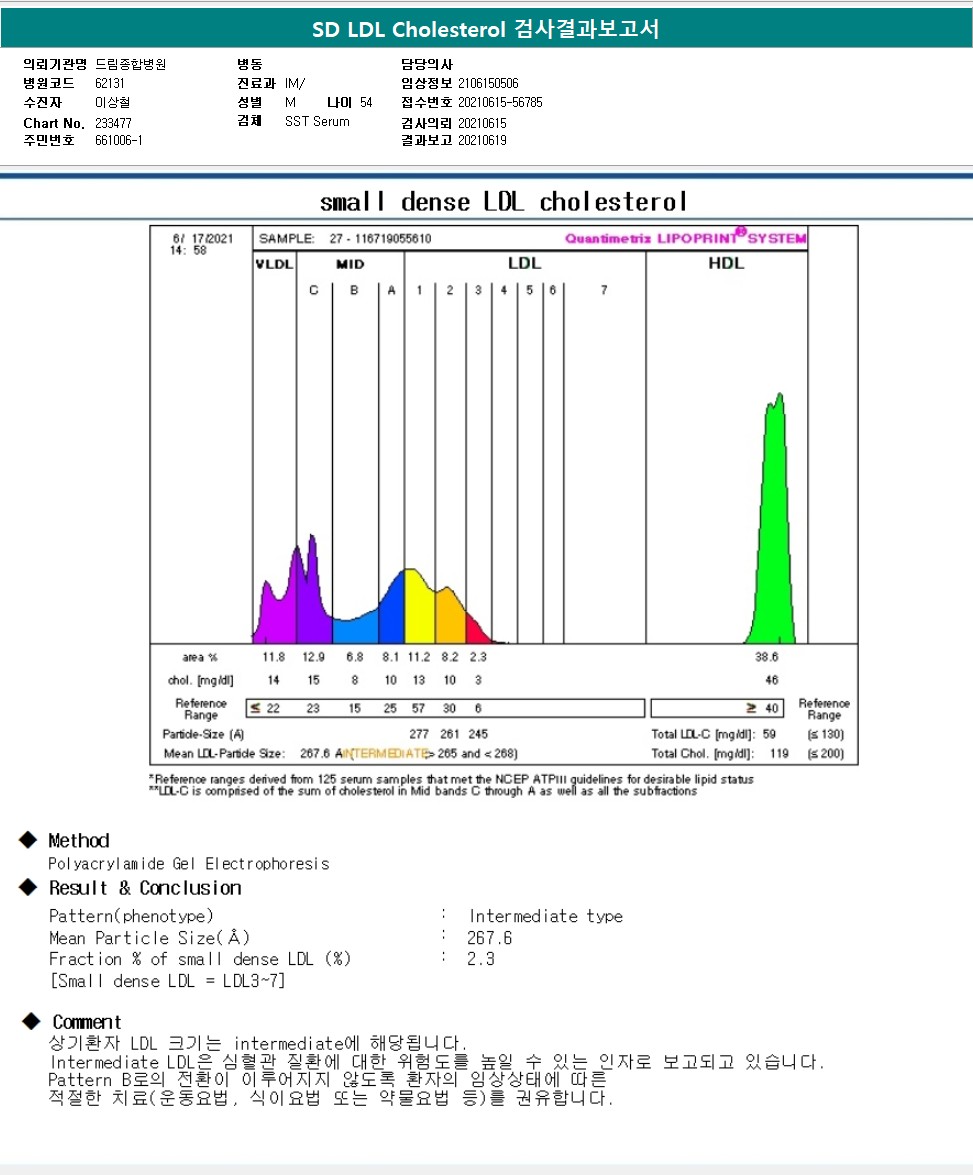Click the hospital code value '62131'
The height and width of the screenshot is (1175, 973).
109,83
